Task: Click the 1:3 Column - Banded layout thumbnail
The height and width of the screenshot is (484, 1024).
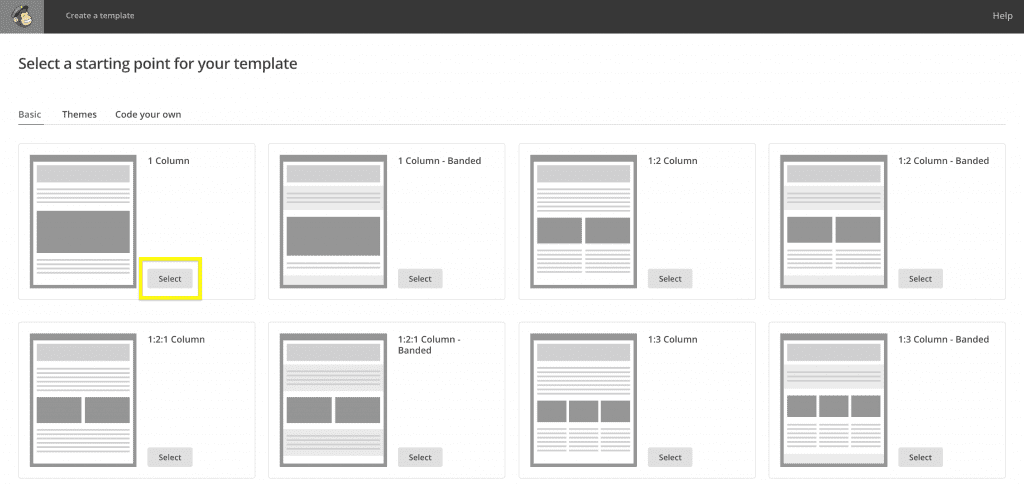Action: tap(833, 400)
